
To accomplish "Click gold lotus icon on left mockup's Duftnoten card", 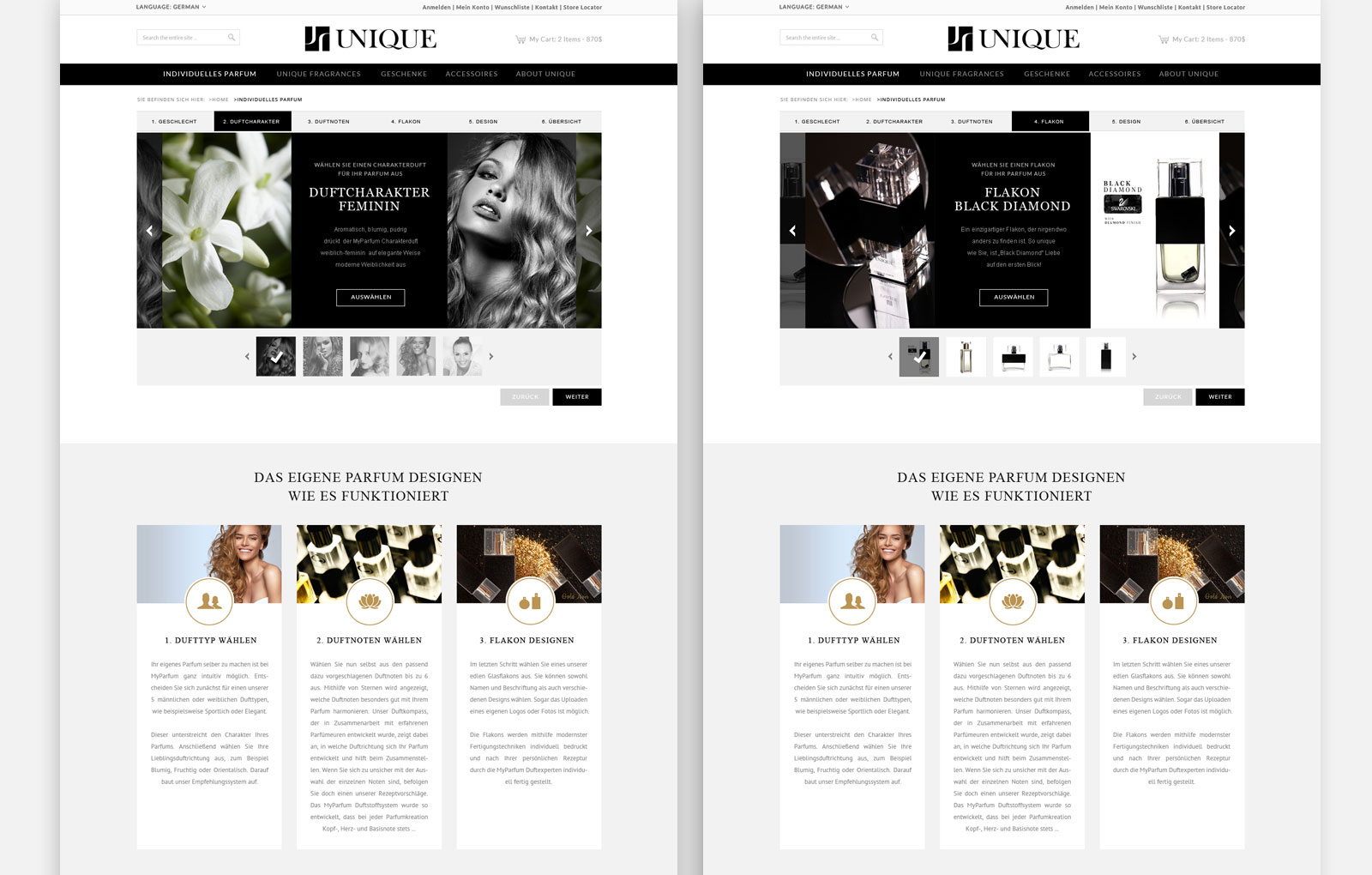I will tap(370, 602).
